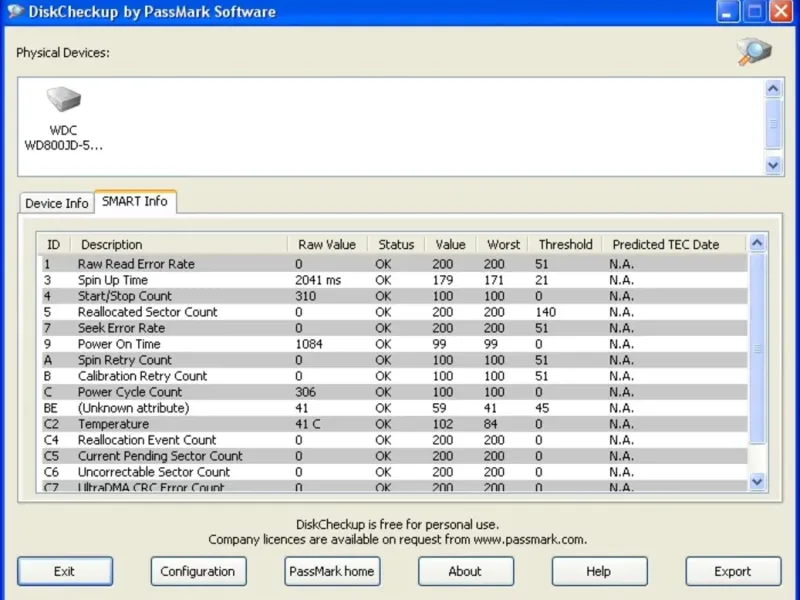The image size is (800, 600).
Task: Select the Reallocated Sector Count row
Action: point(147,312)
